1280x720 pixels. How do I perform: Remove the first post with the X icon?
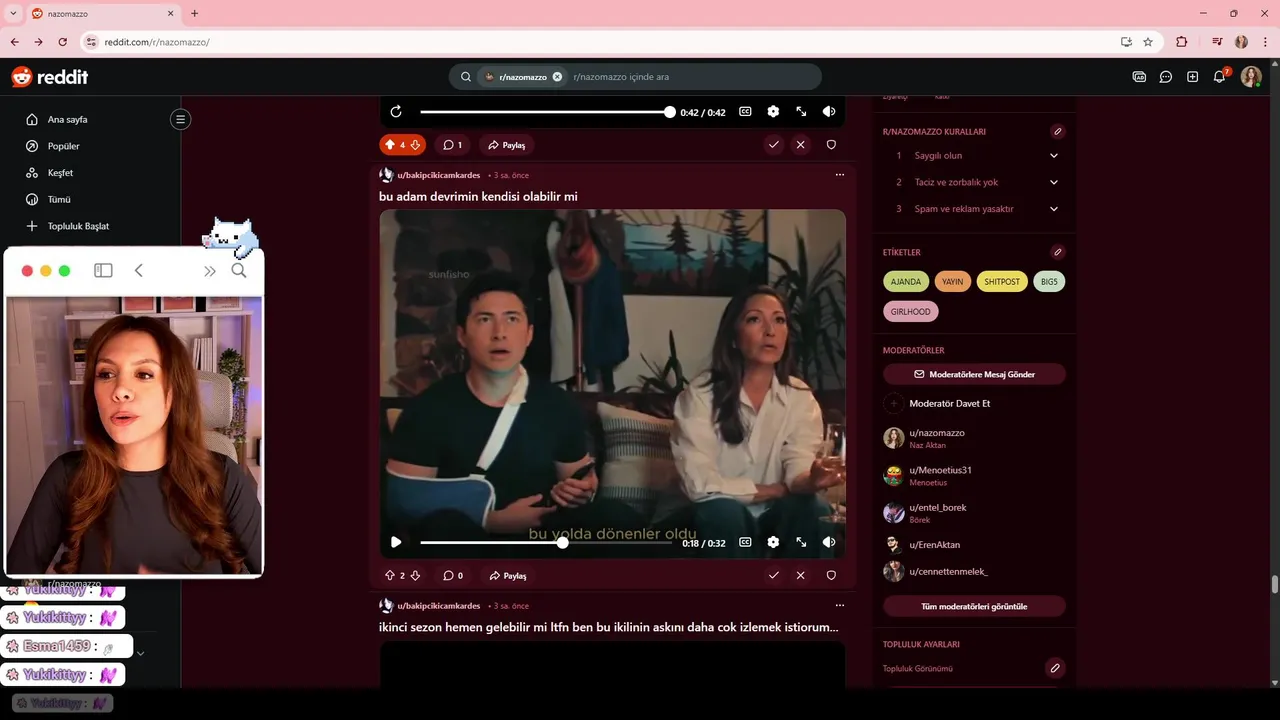800,145
